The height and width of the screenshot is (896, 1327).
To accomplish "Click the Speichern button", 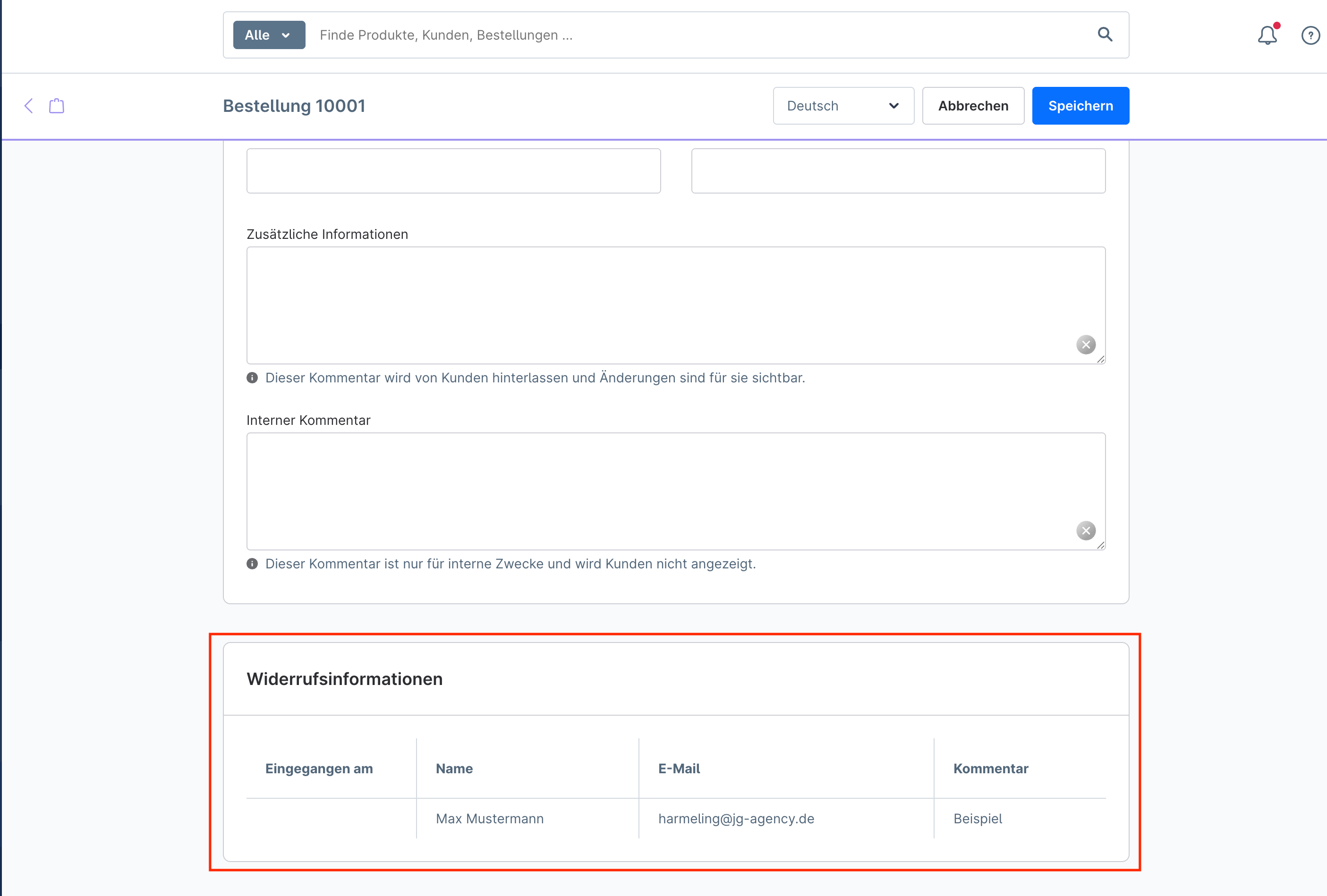I will point(1080,106).
